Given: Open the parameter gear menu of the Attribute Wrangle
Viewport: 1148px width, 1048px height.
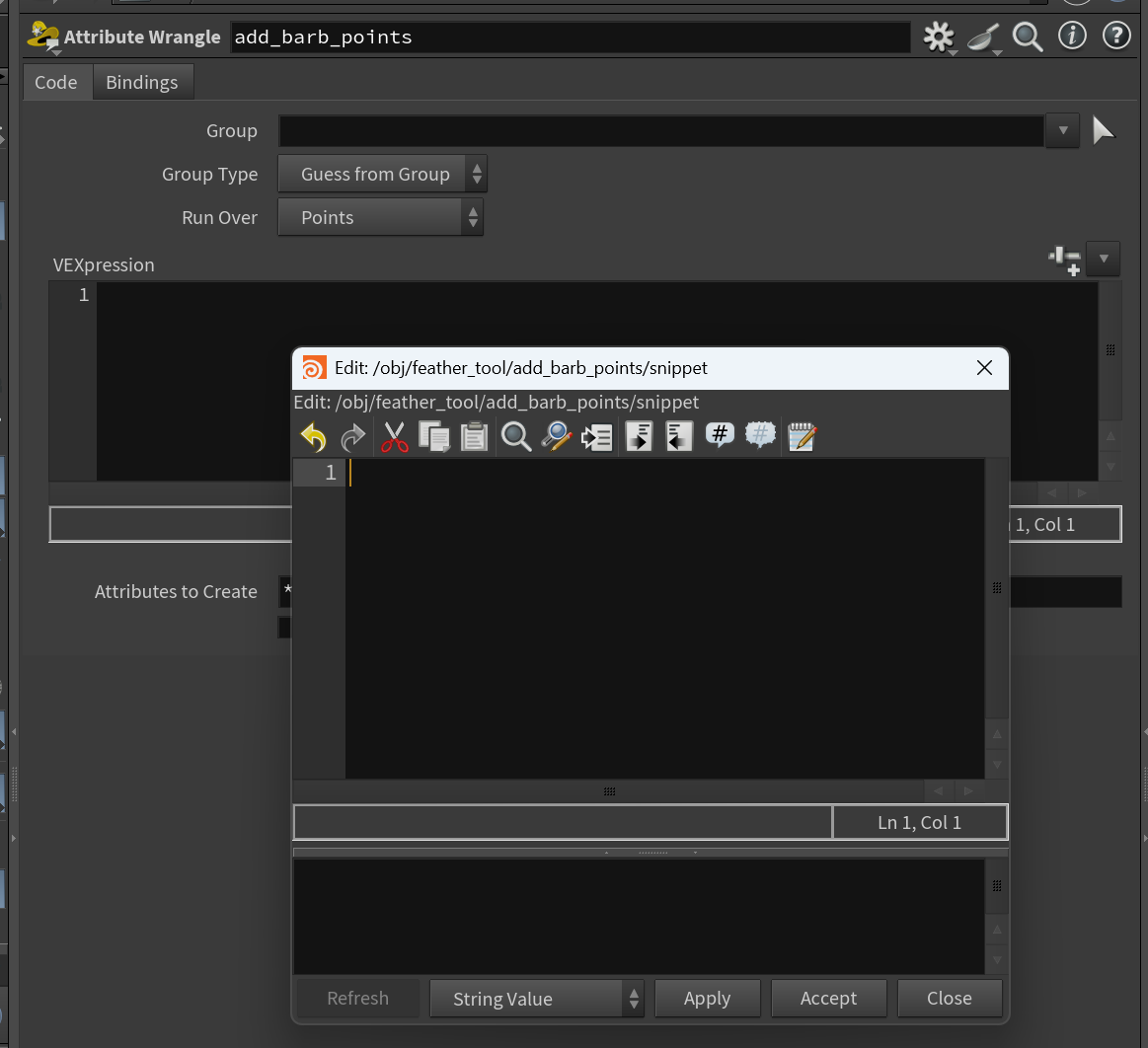Looking at the screenshot, I should tap(940, 37).
